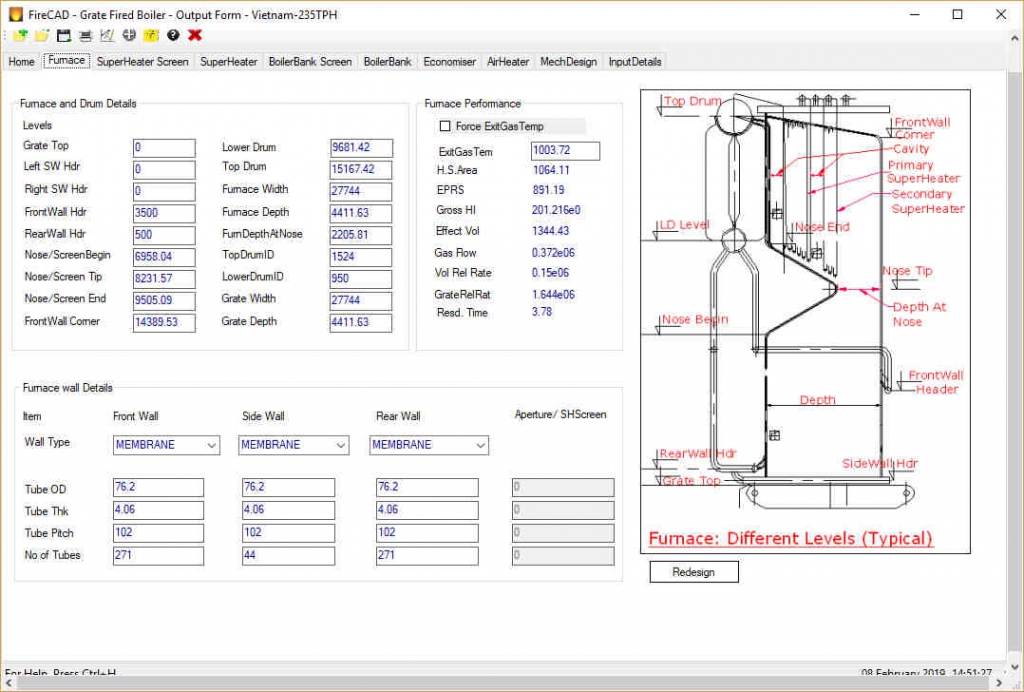This screenshot has width=1024, height=692.
Task: Open the Print icon on the toolbar
Action: tap(85, 35)
